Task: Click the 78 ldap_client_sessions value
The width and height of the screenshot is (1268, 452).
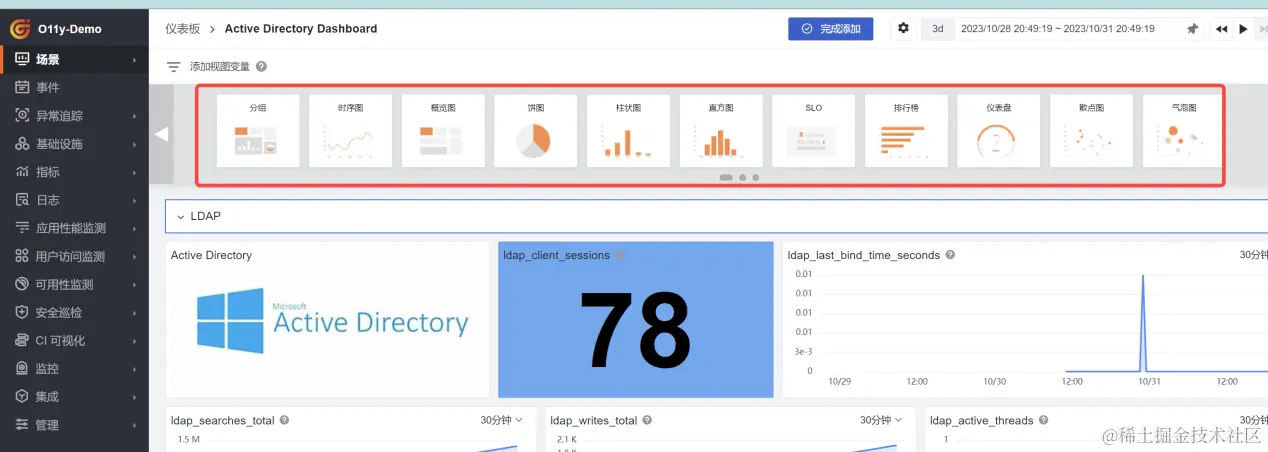Action: [636, 330]
